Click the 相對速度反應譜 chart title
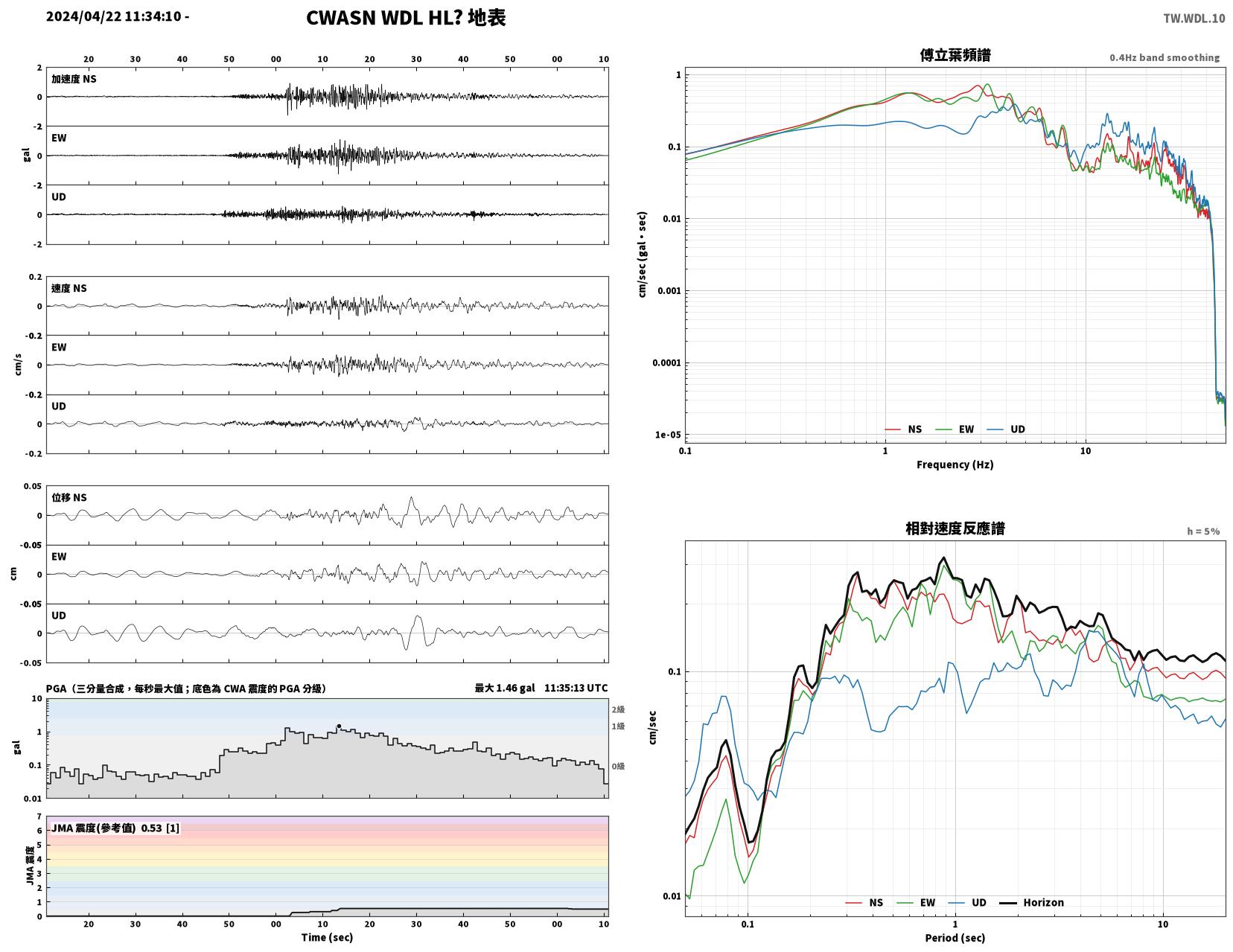 click(955, 528)
